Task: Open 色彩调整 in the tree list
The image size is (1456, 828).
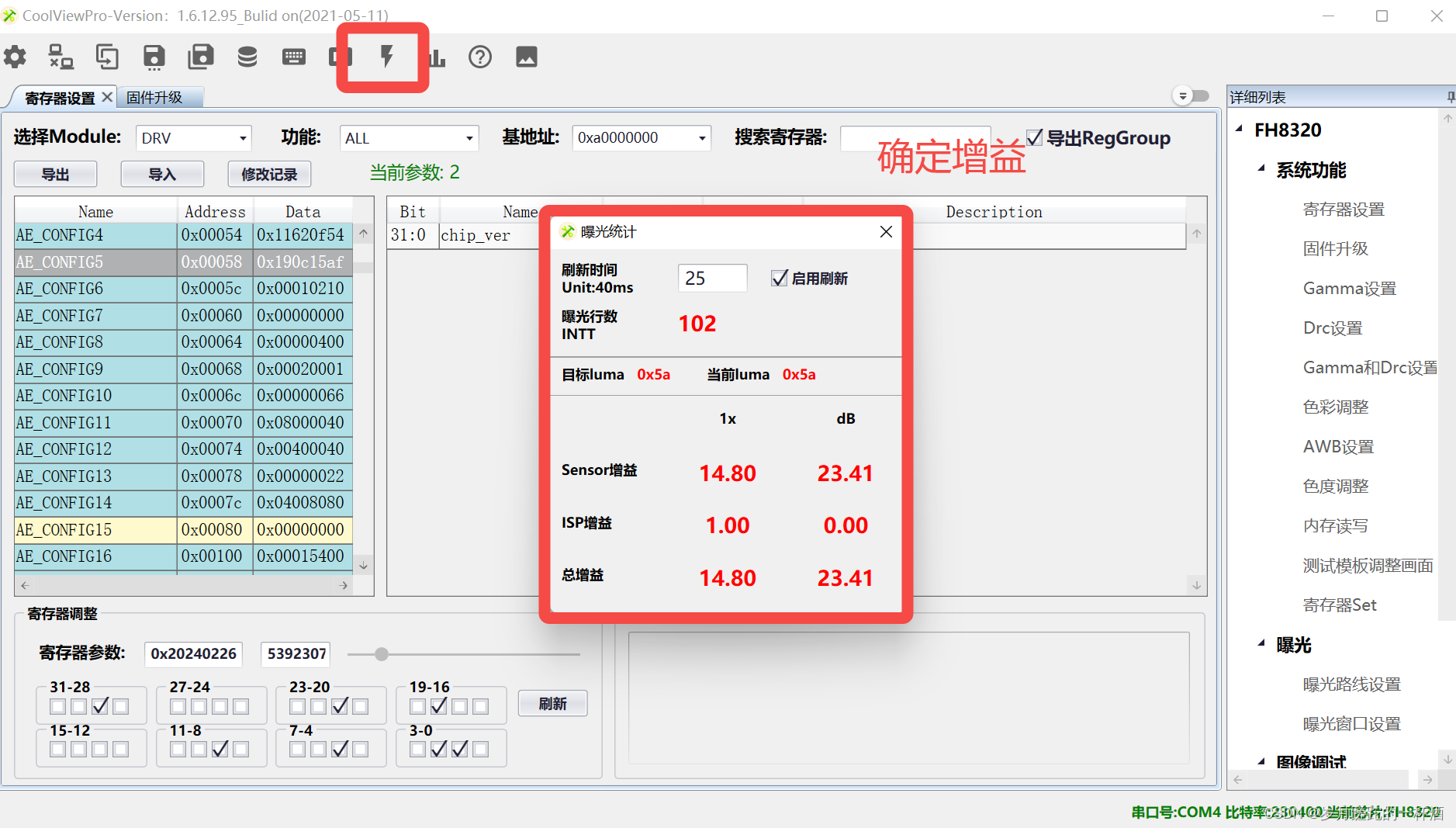Action: pos(1336,407)
